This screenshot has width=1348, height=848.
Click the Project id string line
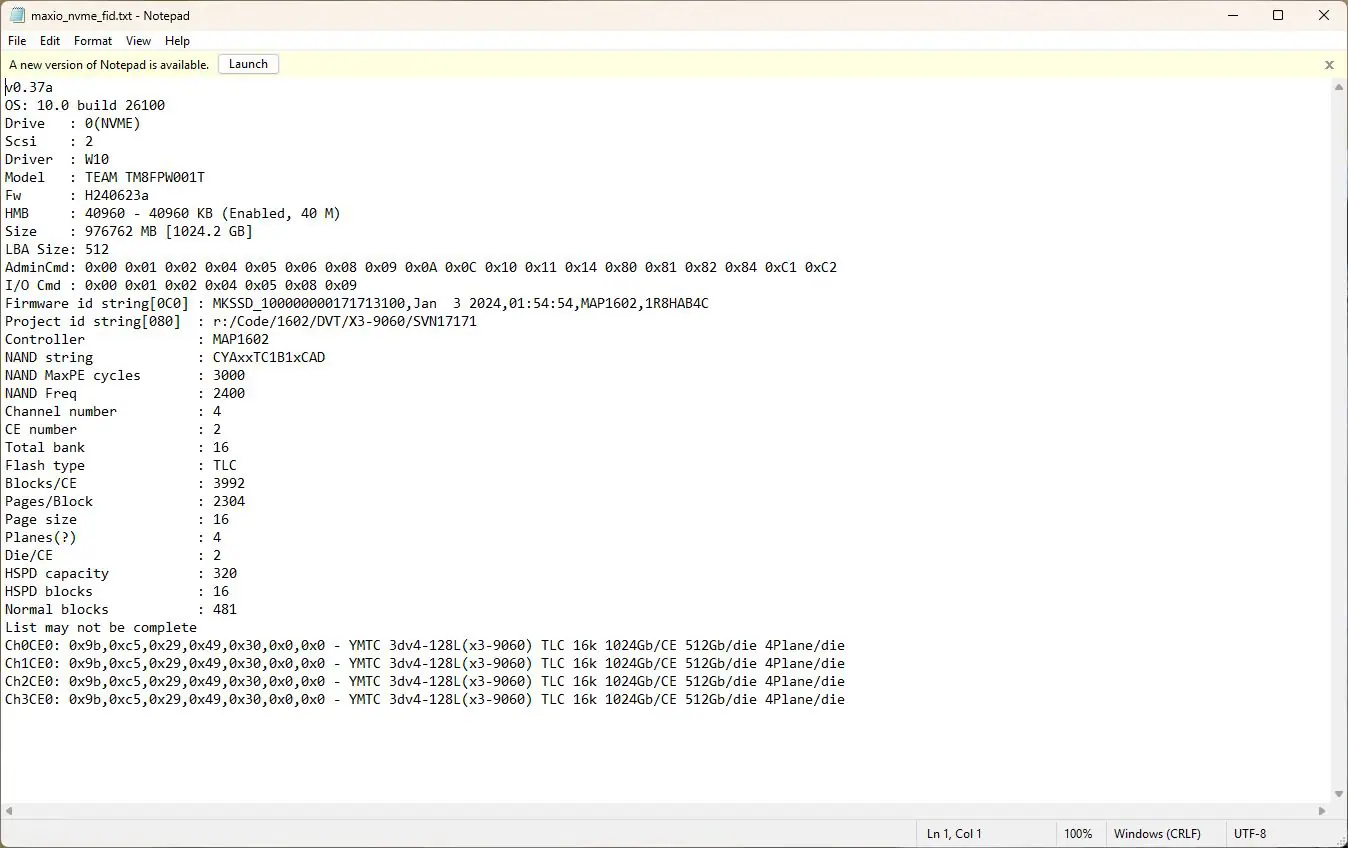click(x=241, y=321)
